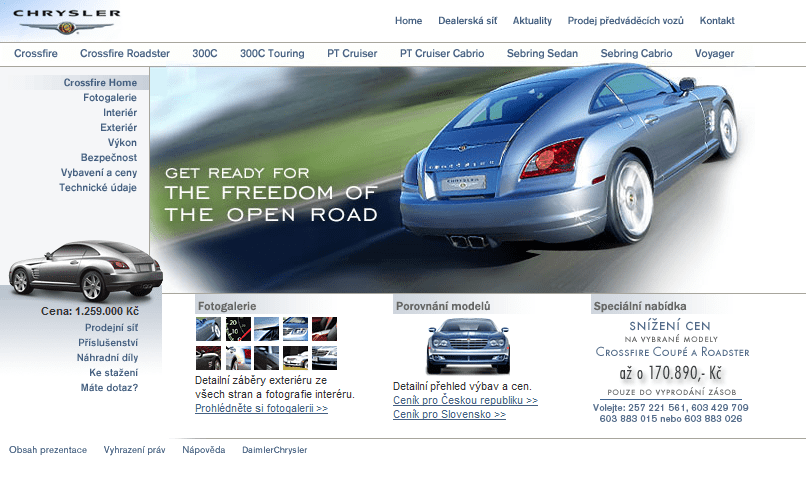The height and width of the screenshot is (480, 806).
Task: Open the Bezpečnost sidebar link
Action: [x=108, y=157]
